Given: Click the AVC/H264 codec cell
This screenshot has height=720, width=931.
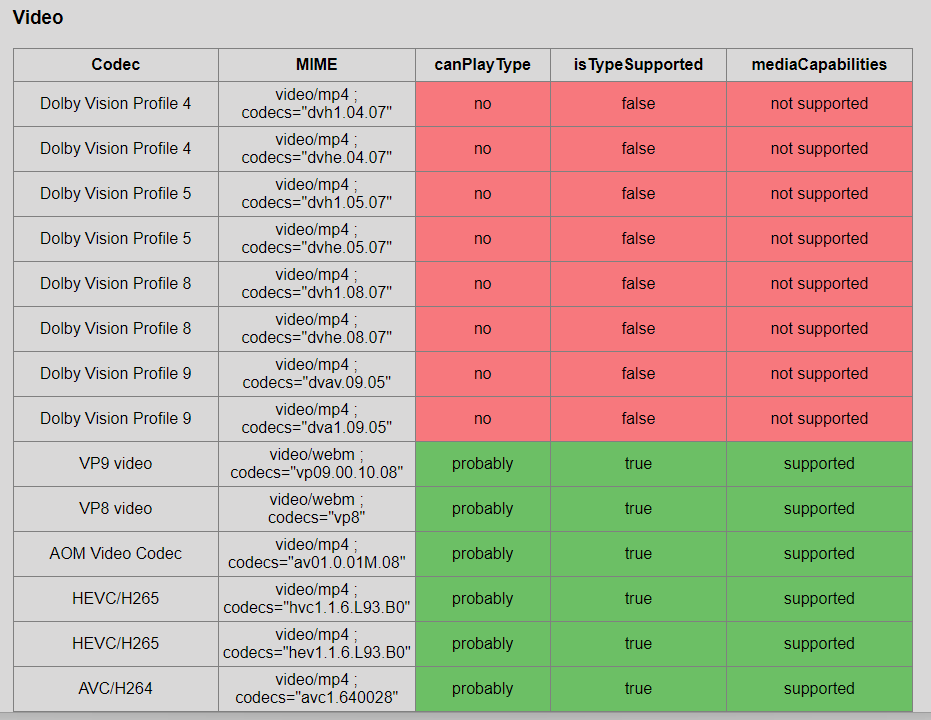Looking at the screenshot, I should 115,689.
